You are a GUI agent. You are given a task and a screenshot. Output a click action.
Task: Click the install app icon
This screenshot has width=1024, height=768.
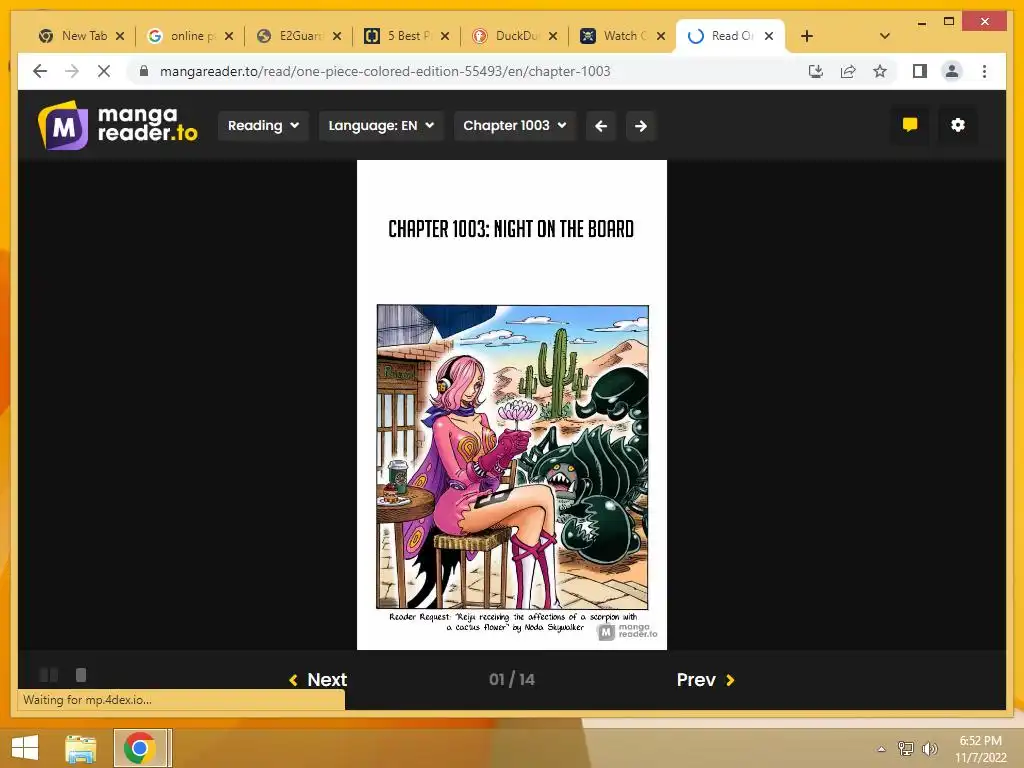[x=816, y=71]
